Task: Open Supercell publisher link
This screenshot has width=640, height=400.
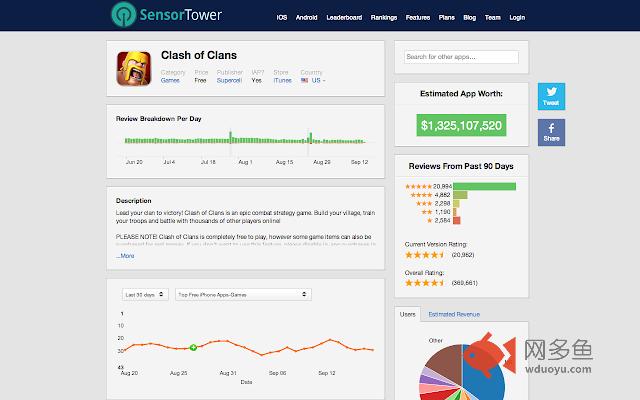Action: click(229, 80)
